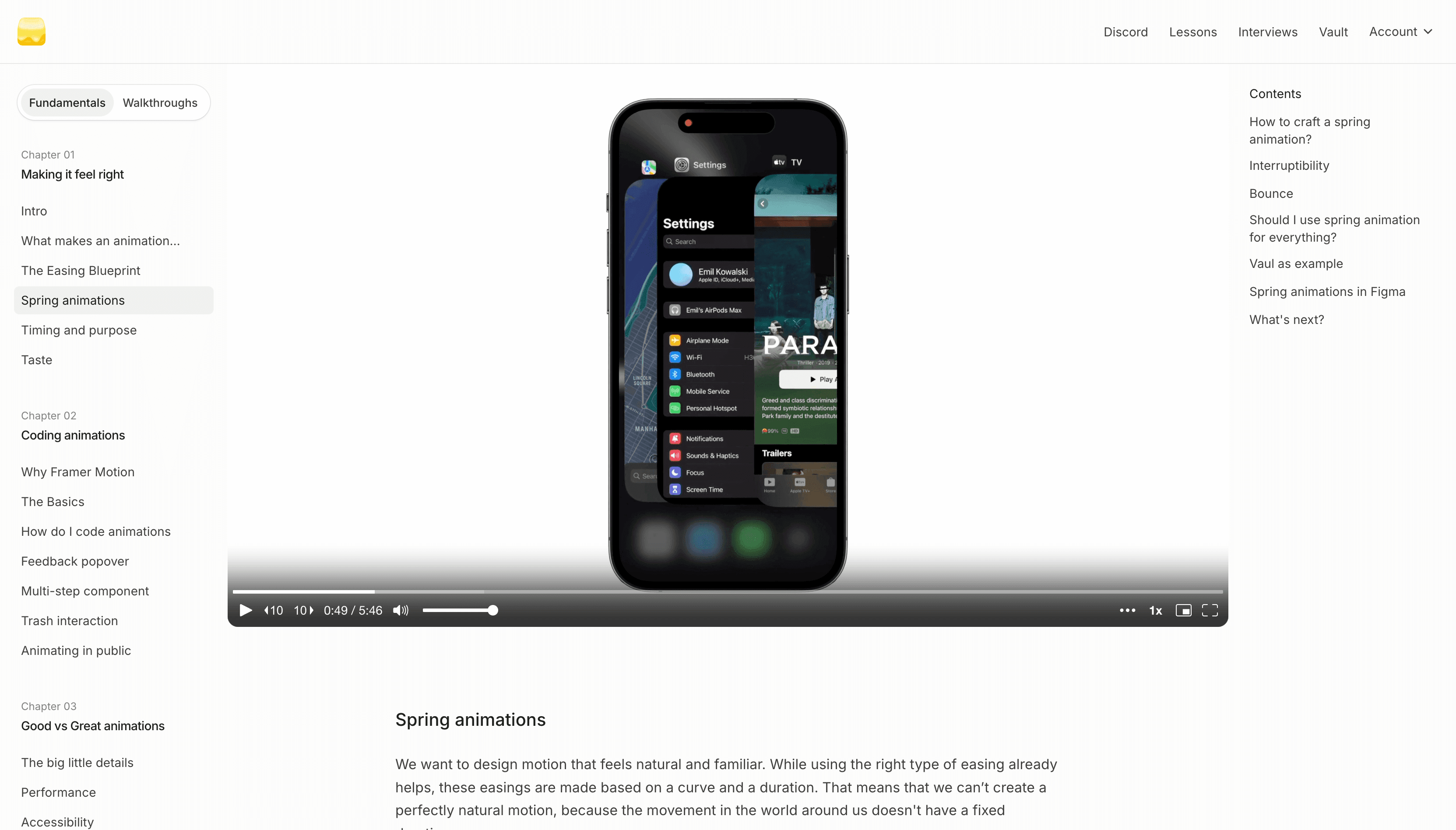Select the Fundamentals tab

coord(67,102)
